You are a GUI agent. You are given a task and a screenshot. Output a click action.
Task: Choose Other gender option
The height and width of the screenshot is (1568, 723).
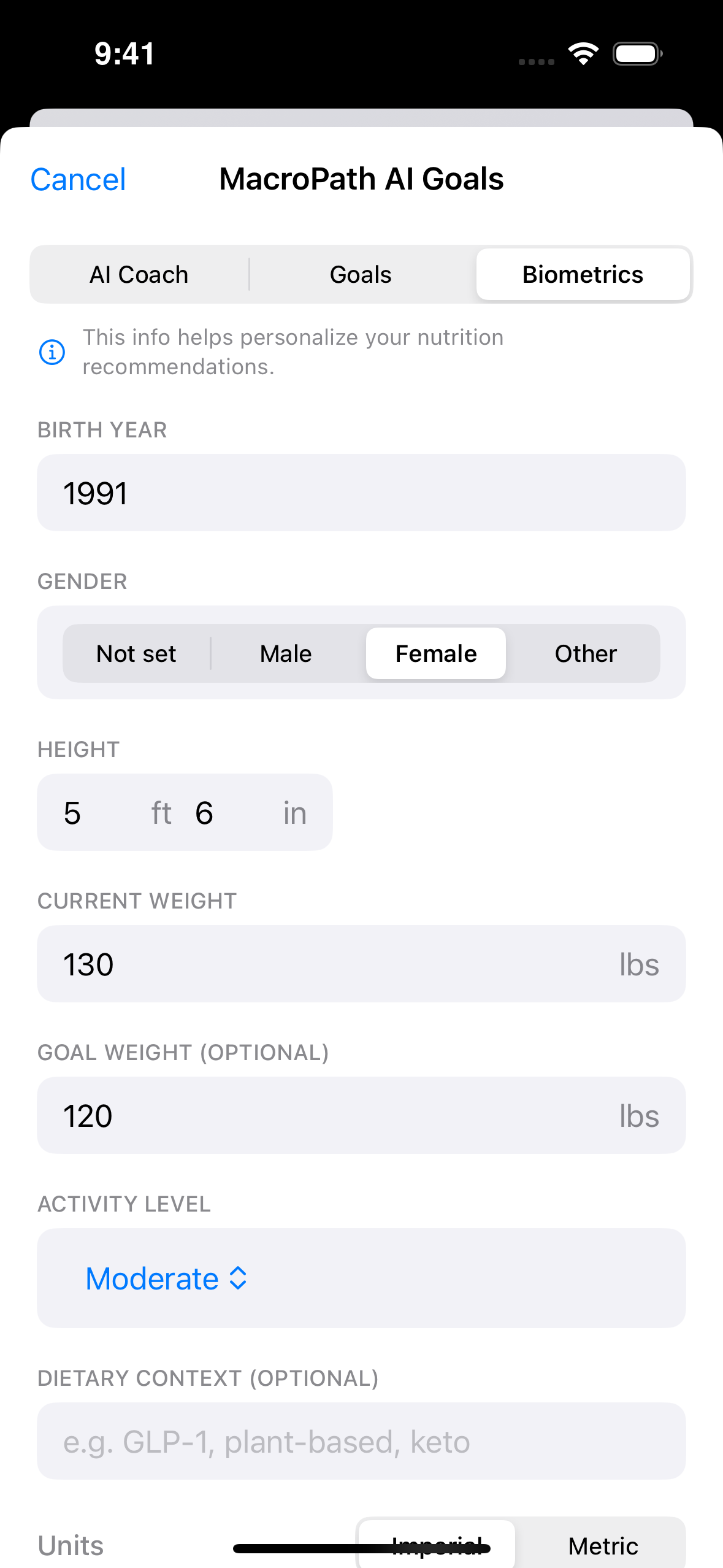coord(585,653)
